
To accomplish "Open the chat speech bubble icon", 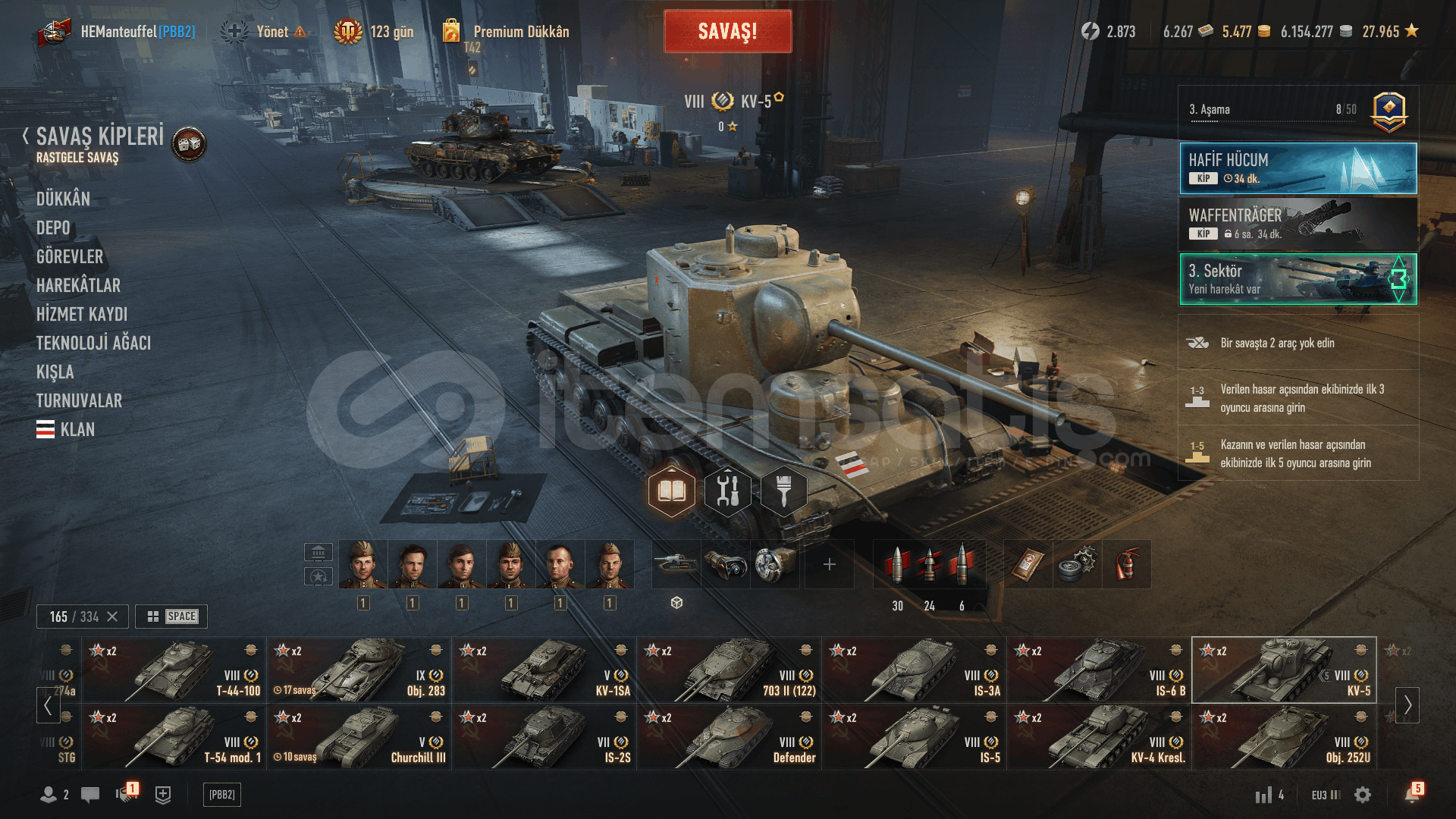I will click(x=90, y=795).
